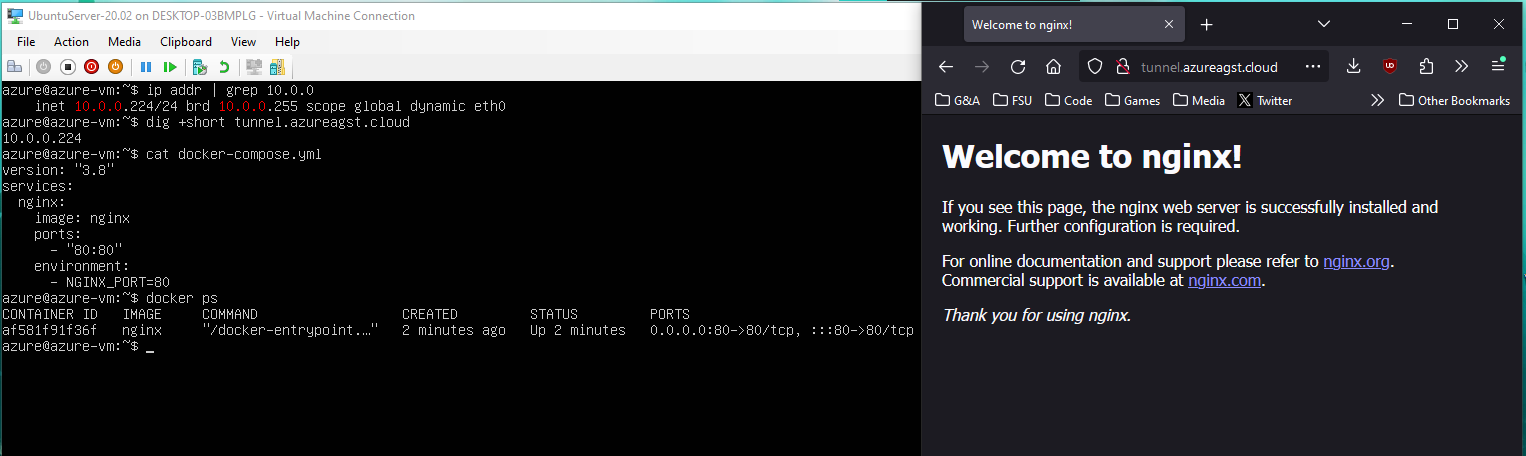Follow the nginx.org link
This screenshot has height=456, width=1526.
1356,262
